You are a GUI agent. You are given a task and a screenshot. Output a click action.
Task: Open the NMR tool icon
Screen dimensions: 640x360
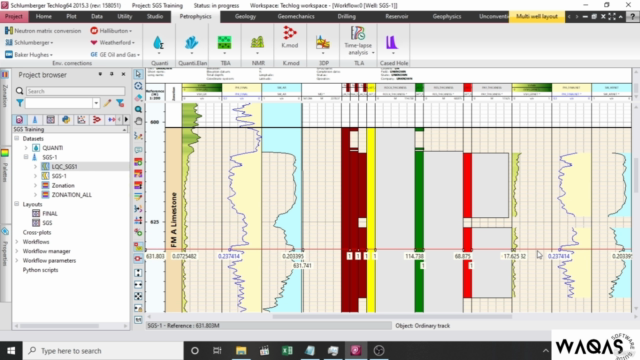(258, 43)
